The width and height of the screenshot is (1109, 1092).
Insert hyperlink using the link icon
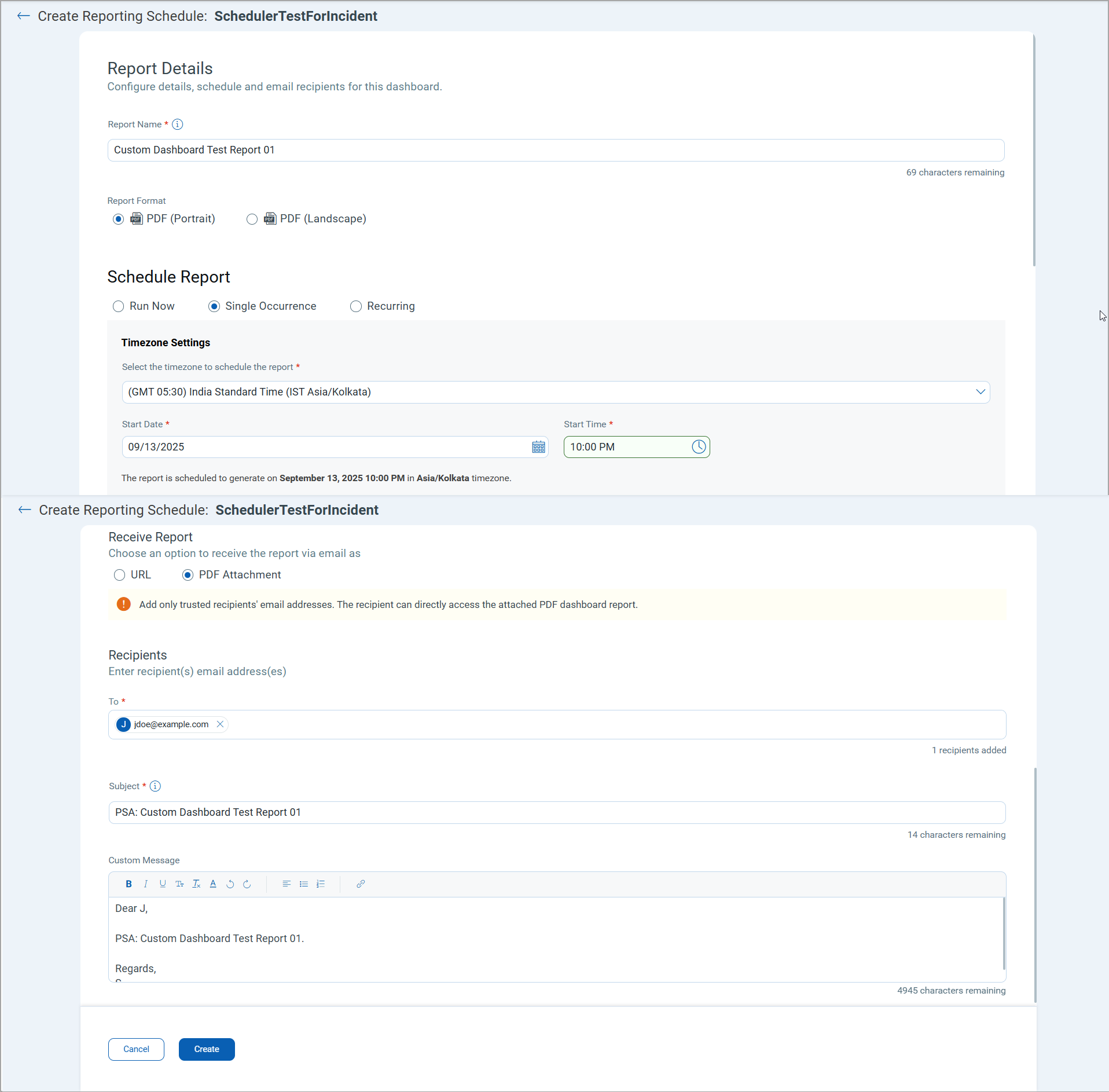360,884
